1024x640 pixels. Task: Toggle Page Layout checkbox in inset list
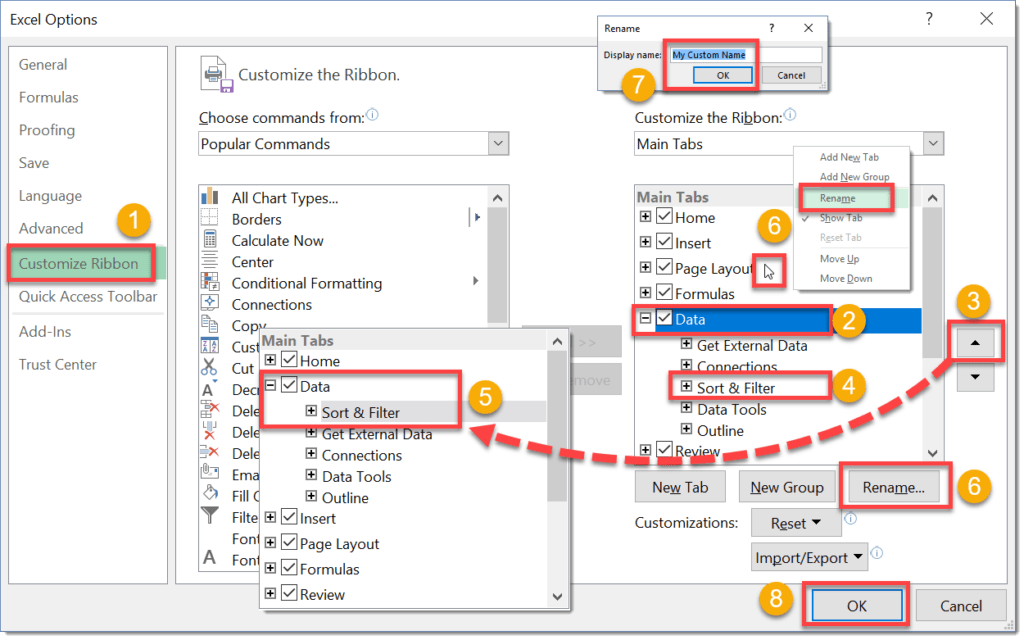(289, 542)
